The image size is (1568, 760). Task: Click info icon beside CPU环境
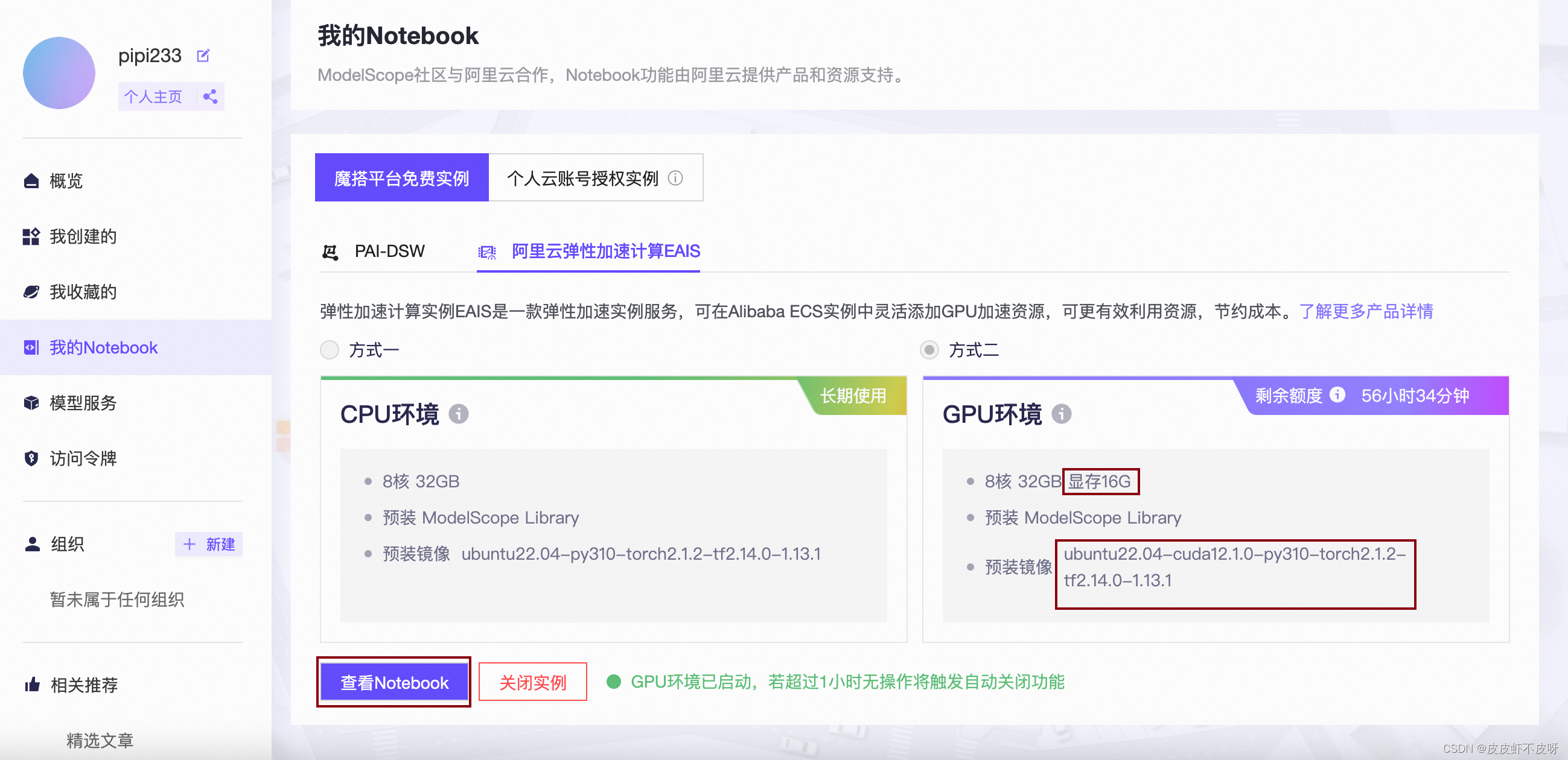pos(458,414)
